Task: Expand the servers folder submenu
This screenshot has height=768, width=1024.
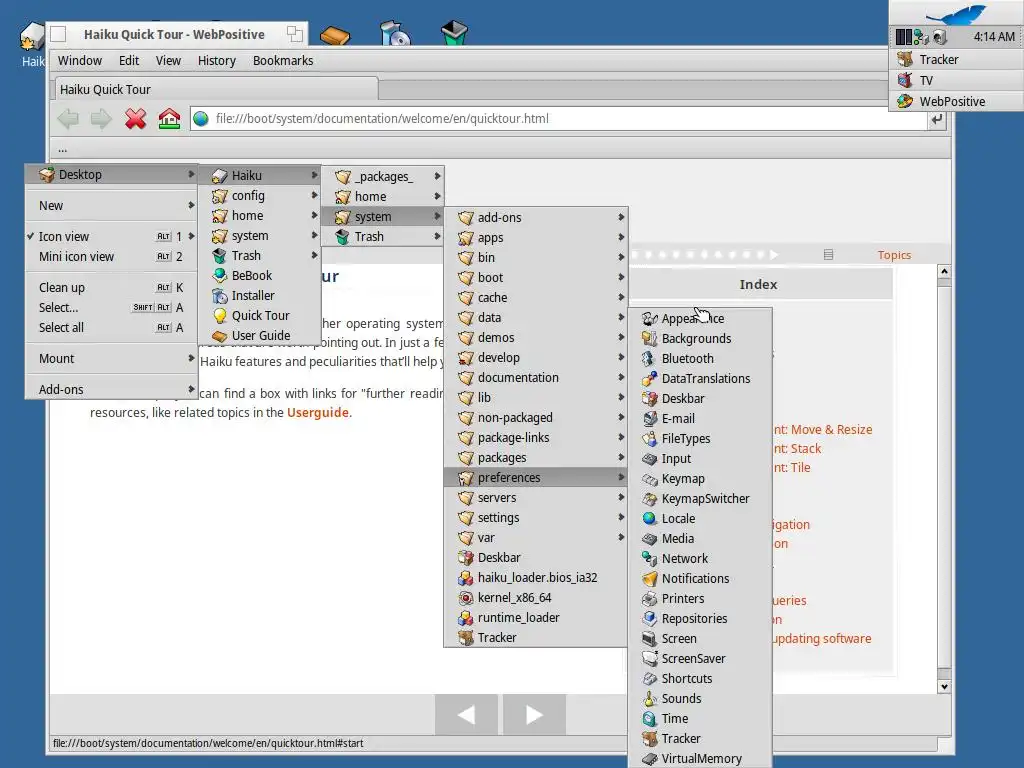Action: click(536, 498)
